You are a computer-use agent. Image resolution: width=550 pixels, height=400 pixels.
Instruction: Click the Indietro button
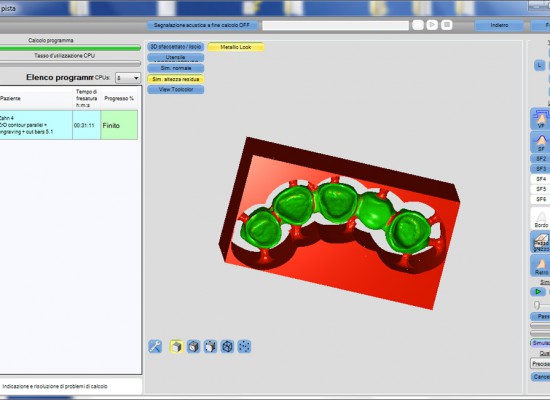(499, 25)
